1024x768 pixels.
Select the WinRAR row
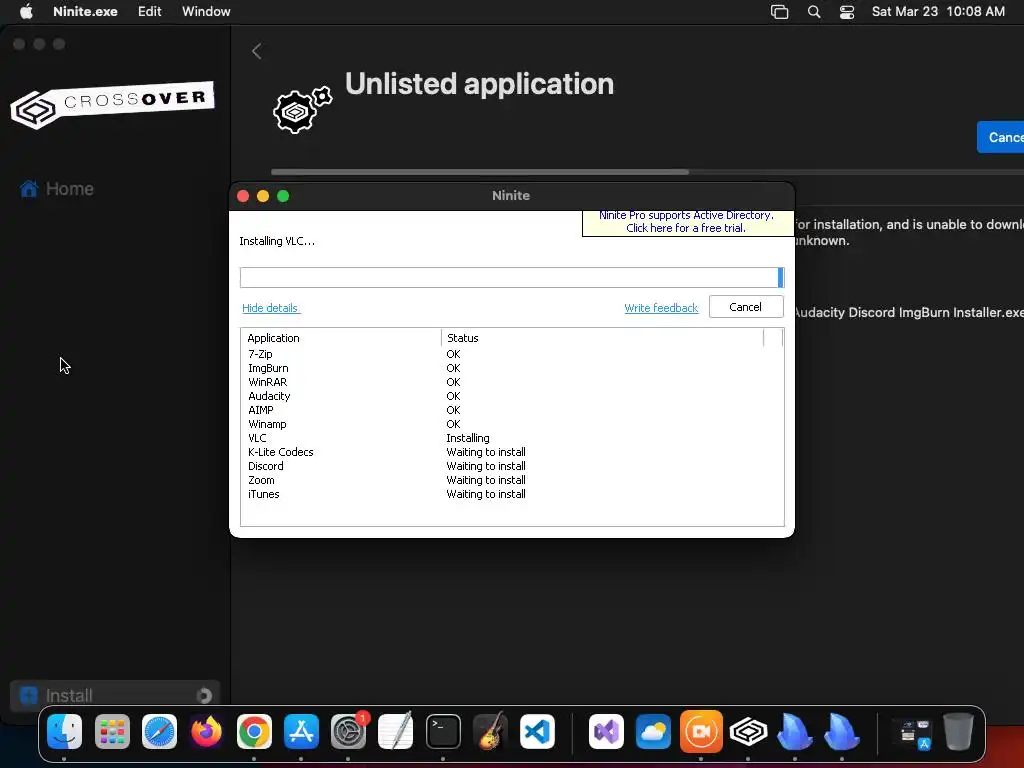pyautogui.click(x=512, y=382)
